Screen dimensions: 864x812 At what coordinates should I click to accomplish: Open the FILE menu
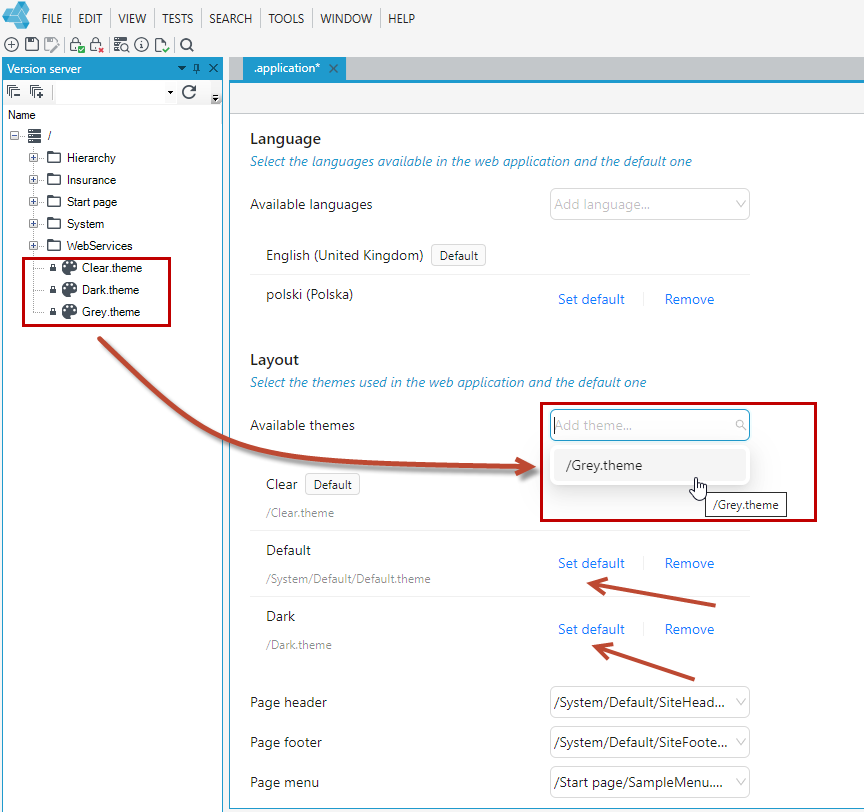(52, 19)
